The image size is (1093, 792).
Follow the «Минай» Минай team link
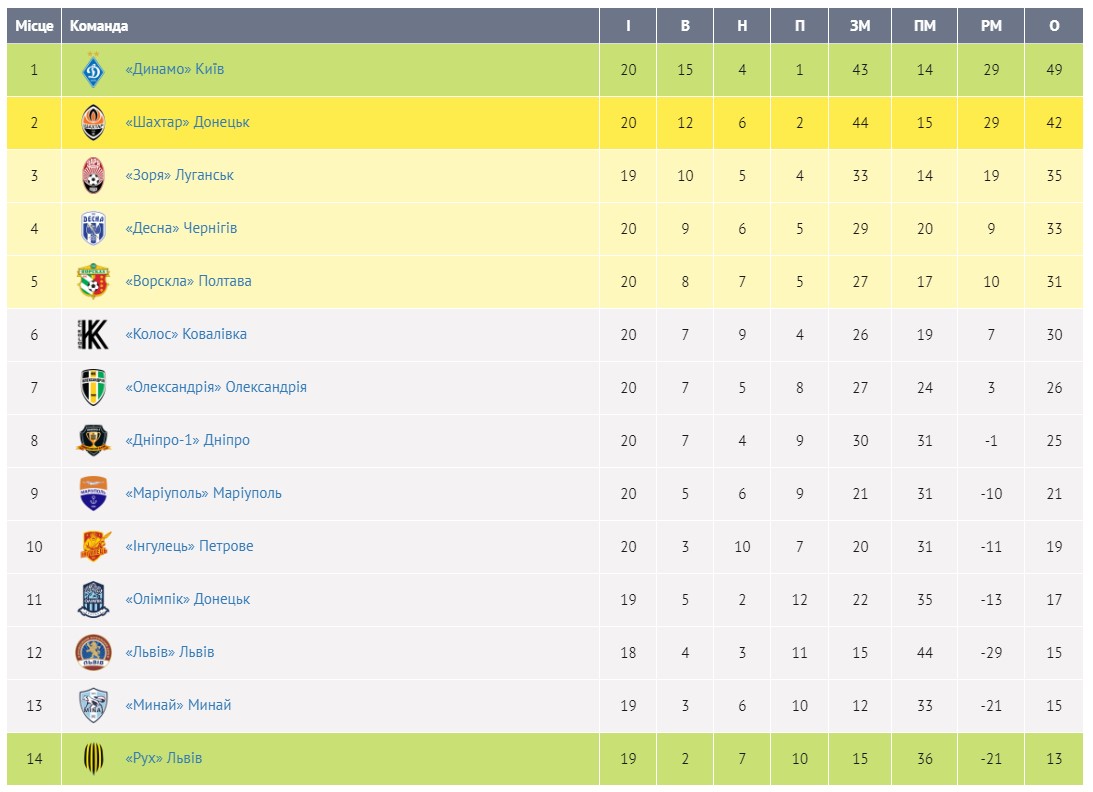click(178, 705)
